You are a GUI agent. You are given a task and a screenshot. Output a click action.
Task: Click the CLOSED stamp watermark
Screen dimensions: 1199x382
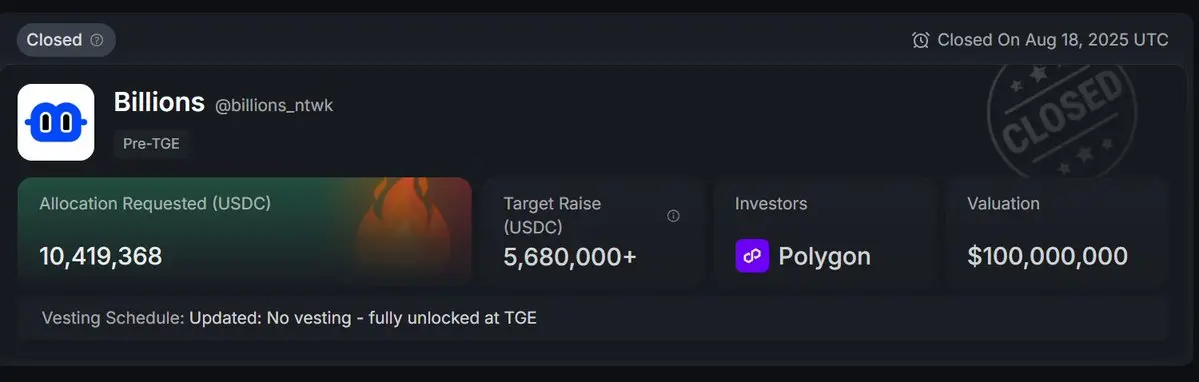1061,116
